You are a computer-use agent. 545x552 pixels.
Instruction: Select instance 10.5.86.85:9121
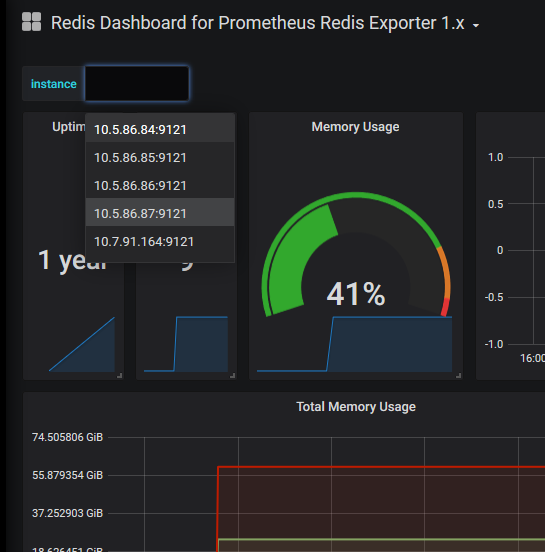click(x=160, y=157)
